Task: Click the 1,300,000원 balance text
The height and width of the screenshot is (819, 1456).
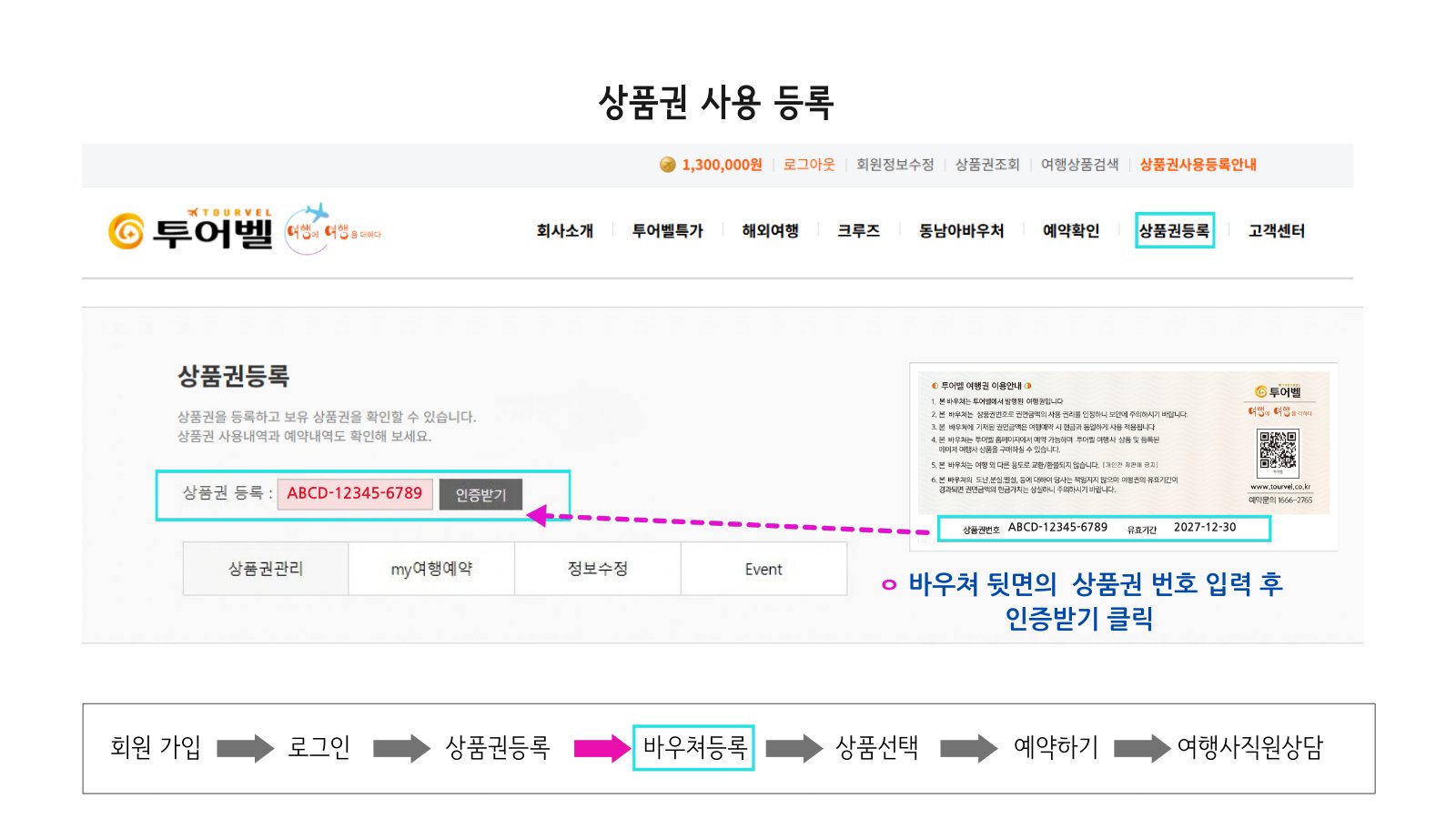Action: tap(723, 165)
